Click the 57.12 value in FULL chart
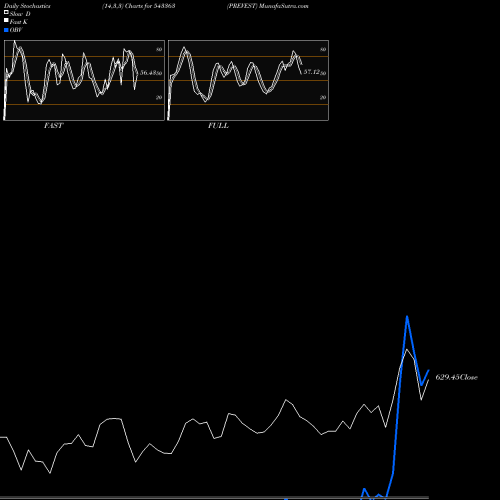 coord(312,72)
